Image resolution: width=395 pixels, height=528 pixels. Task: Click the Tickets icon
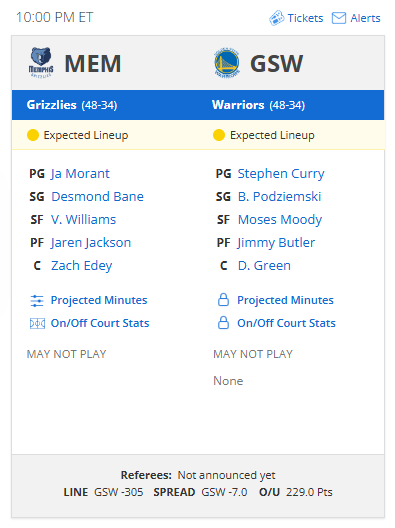pyautogui.click(x=277, y=18)
